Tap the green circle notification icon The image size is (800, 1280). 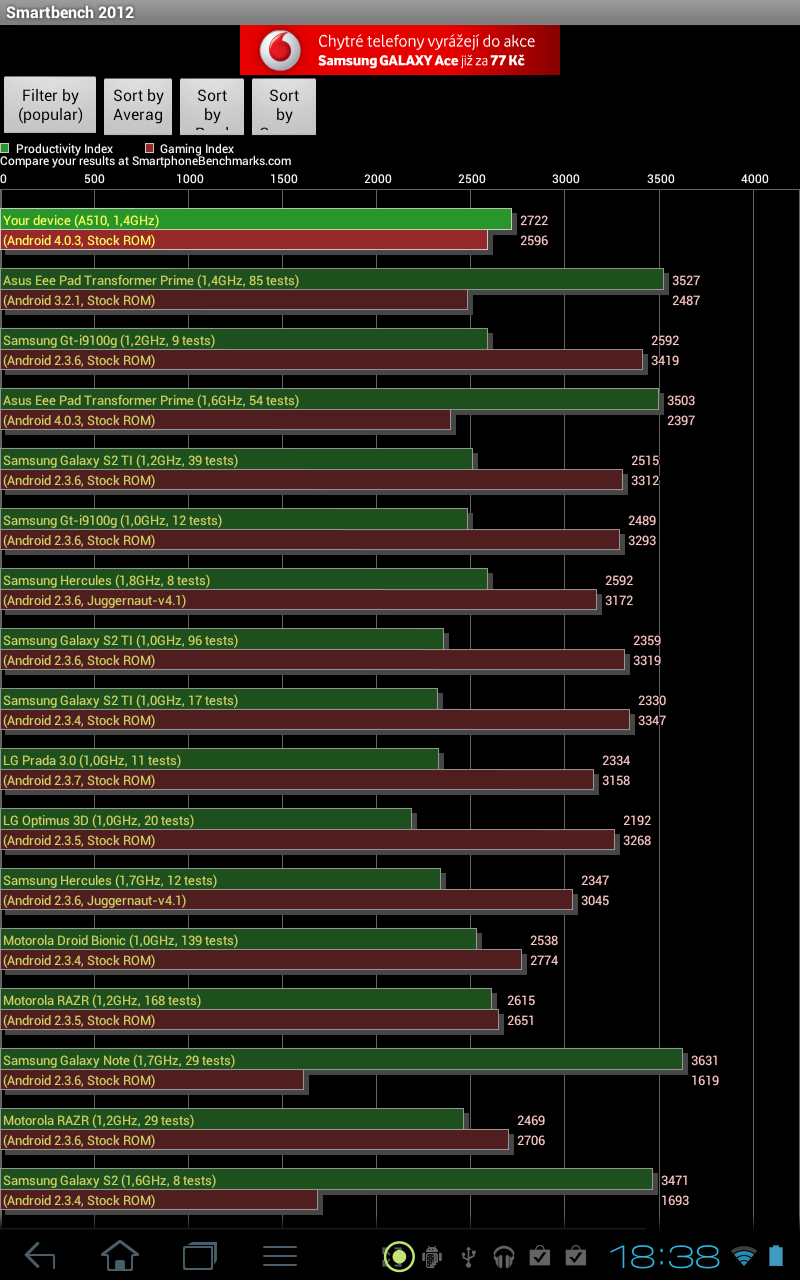[398, 1256]
